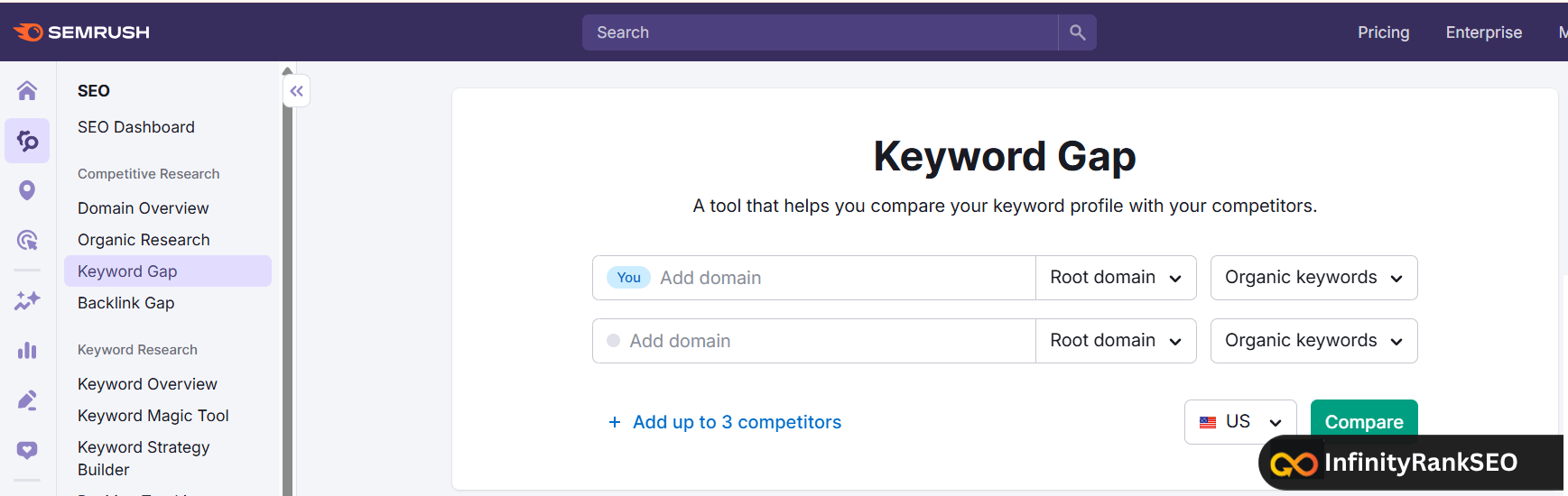Click the search magnifier icon
Image resolution: width=1568 pixels, height=496 pixels.
click(x=1077, y=32)
